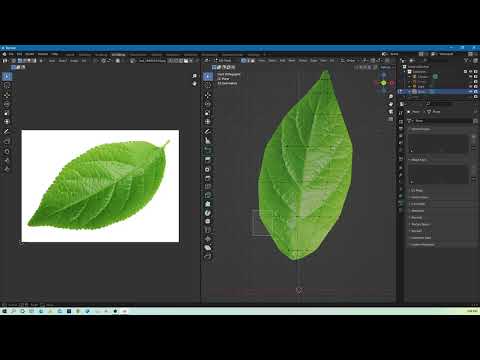Select the Inset Faces tool

[x=208, y=169]
